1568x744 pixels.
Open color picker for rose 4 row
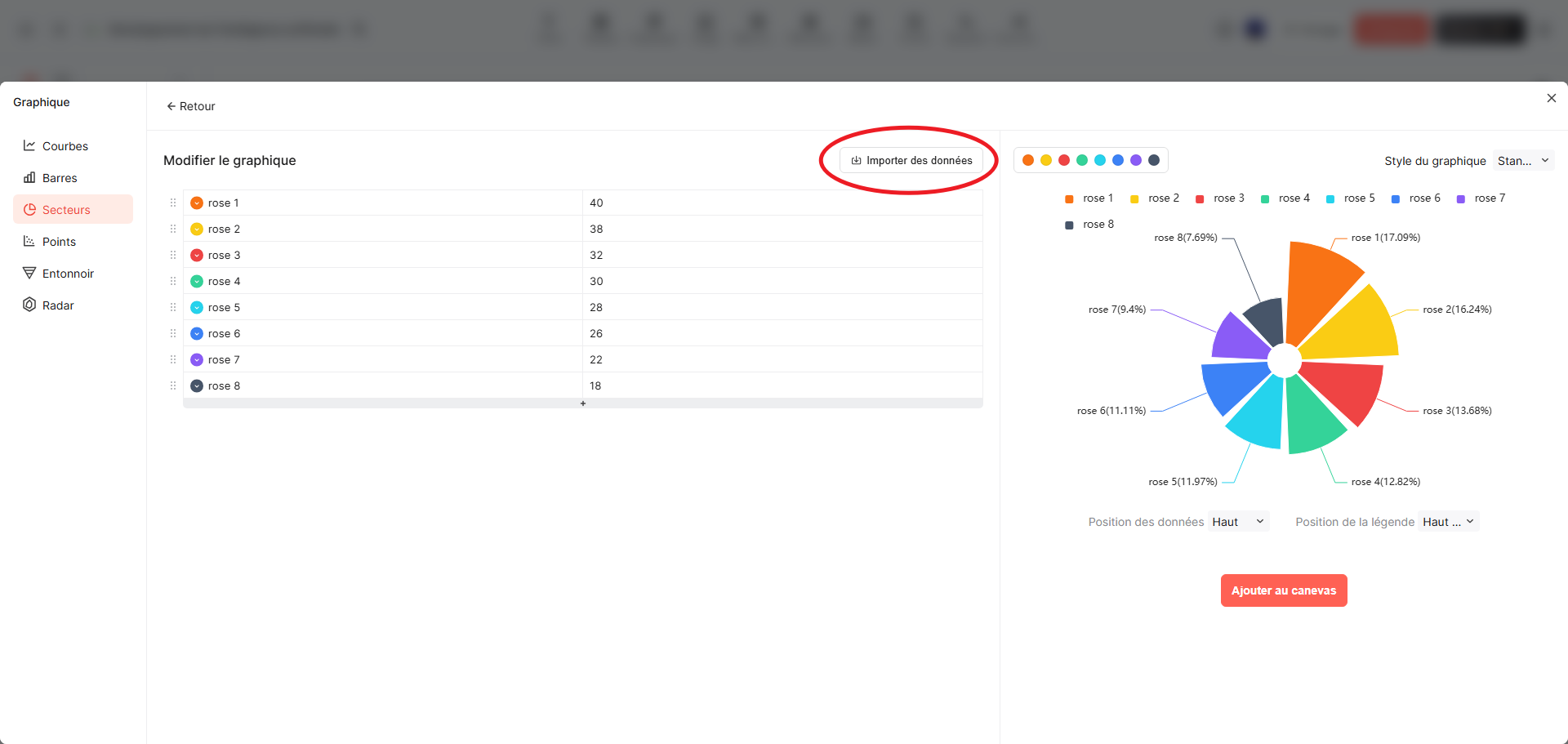click(197, 282)
